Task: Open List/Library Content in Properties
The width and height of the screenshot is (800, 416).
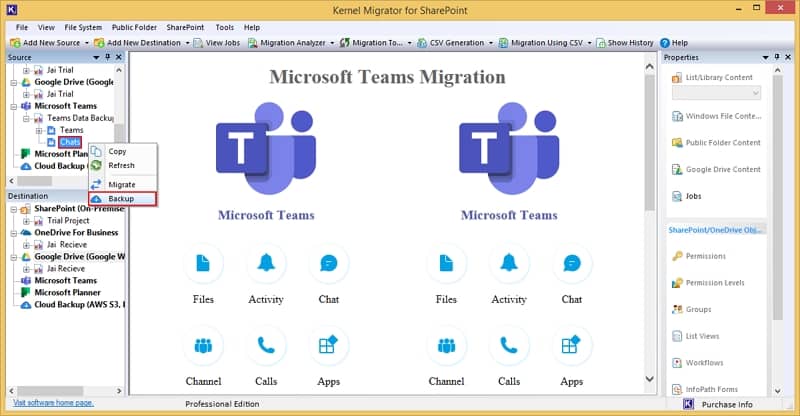Action: (x=712, y=78)
